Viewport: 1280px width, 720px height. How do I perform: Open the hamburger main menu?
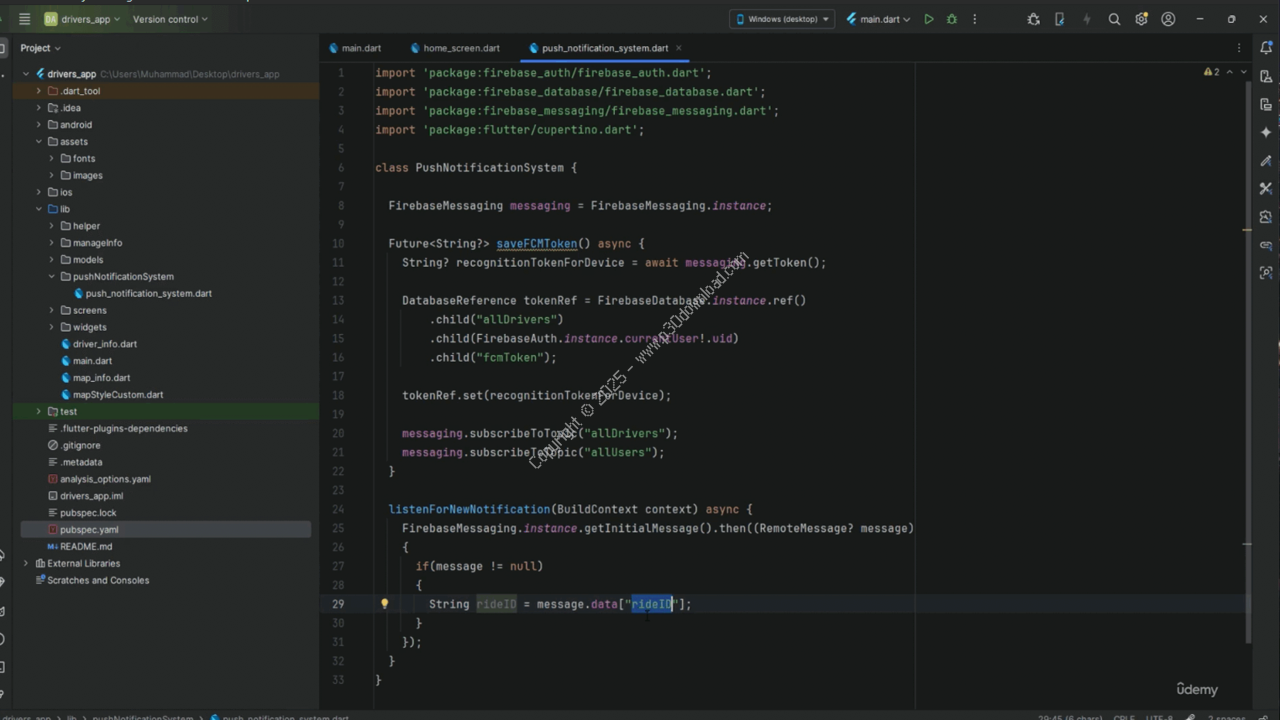coord(24,19)
